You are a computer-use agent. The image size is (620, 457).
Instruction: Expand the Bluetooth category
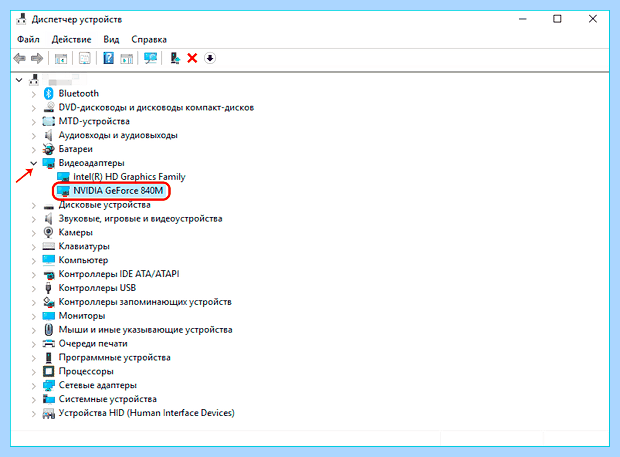tap(34, 94)
